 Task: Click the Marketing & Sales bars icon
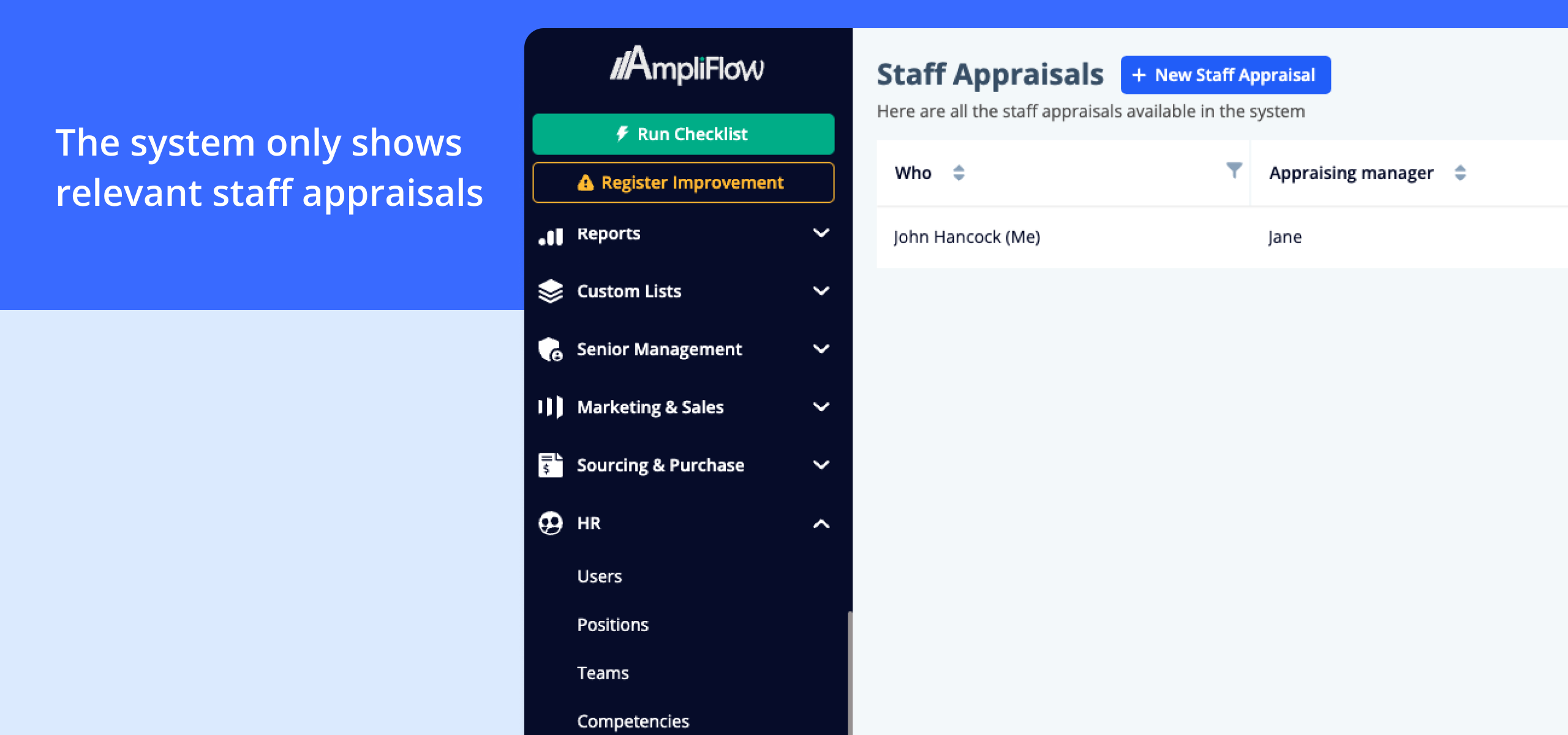(x=550, y=407)
